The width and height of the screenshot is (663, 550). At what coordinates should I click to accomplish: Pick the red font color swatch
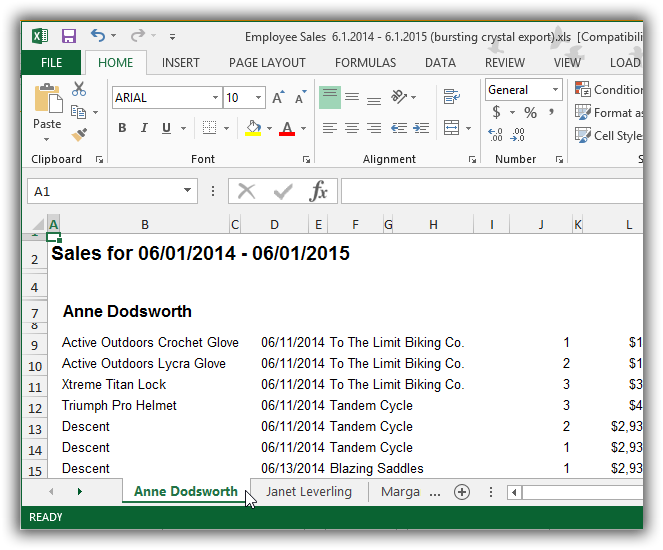(288, 128)
